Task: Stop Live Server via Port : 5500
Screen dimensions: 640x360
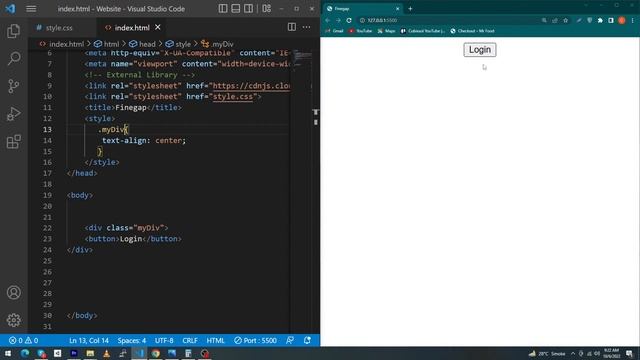Action: pyautogui.click(x=255, y=340)
